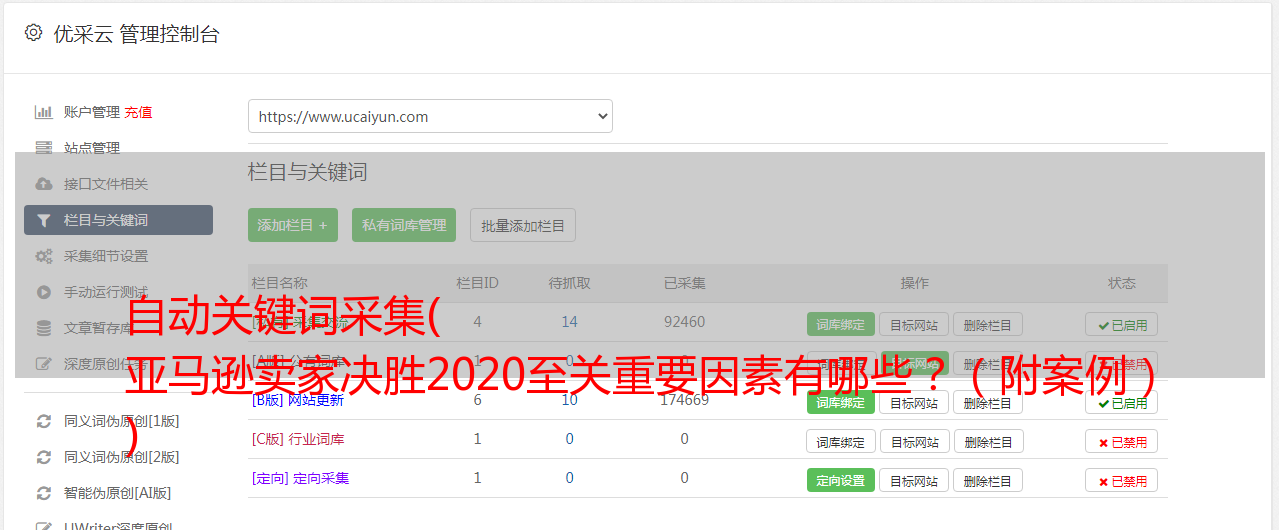Click the red 充值 link
The width and height of the screenshot is (1279, 530).
(x=139, y=112)
